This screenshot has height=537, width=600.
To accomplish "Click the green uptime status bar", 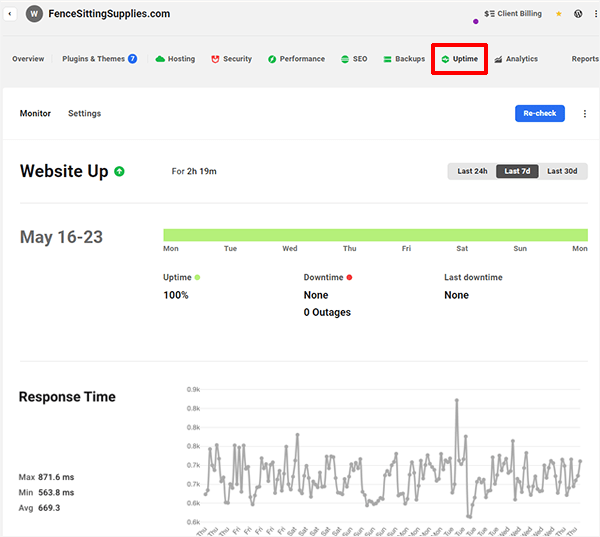I will point(375,235).
